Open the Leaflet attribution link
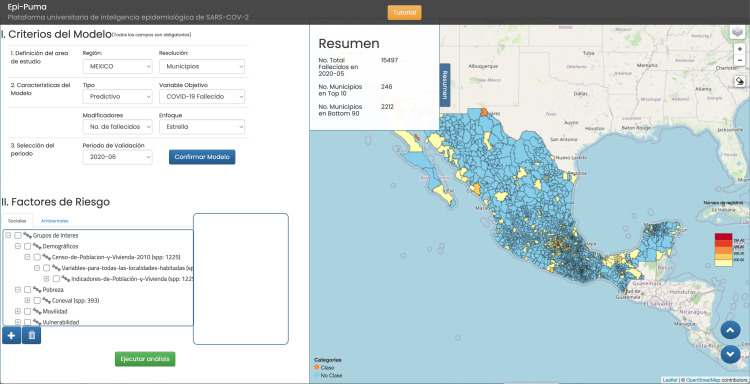This screenshot has width=750, height=384. pos(671,380)
